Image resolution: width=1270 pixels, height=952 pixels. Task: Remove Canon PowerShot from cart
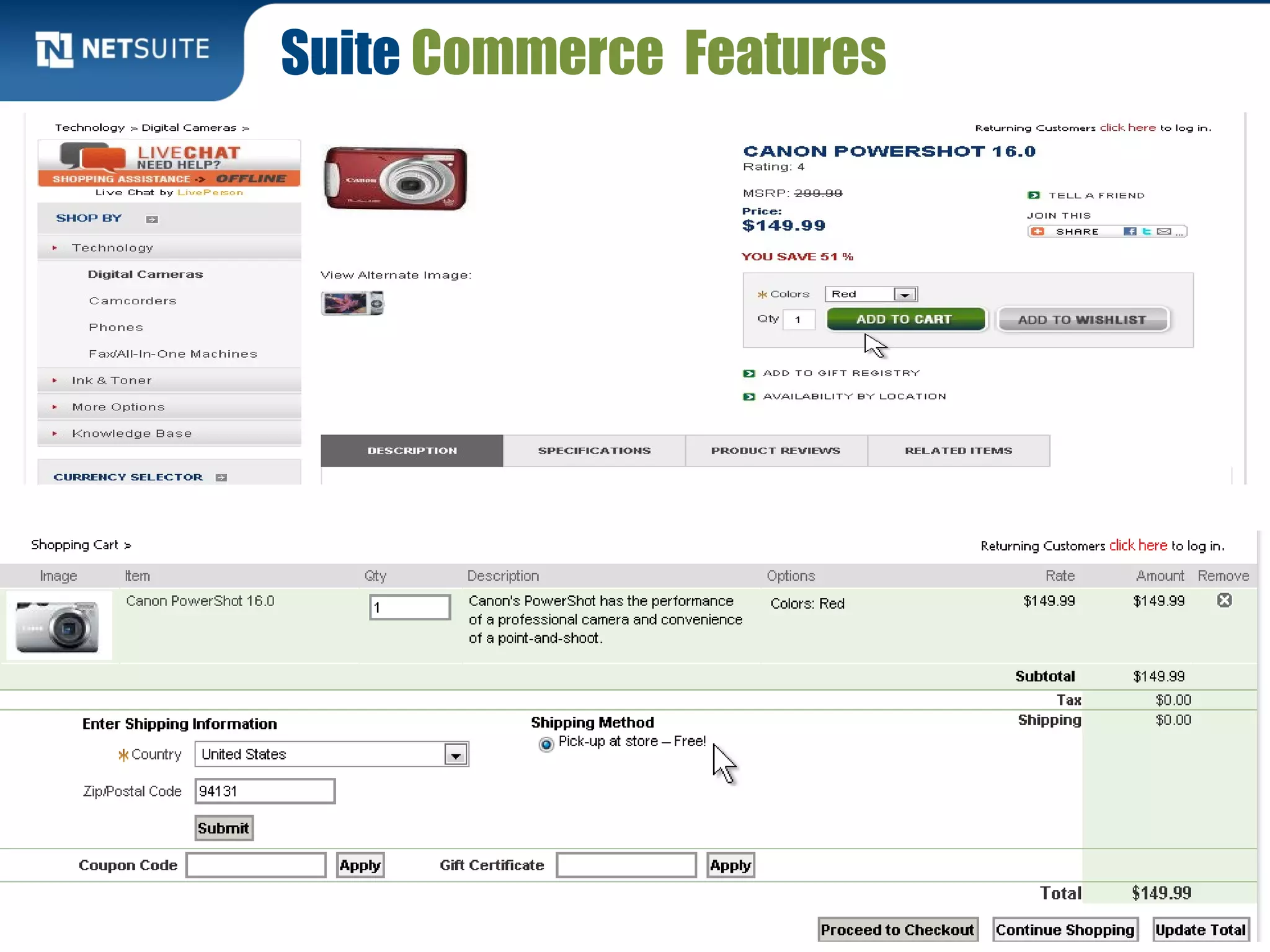(1224, 600)
